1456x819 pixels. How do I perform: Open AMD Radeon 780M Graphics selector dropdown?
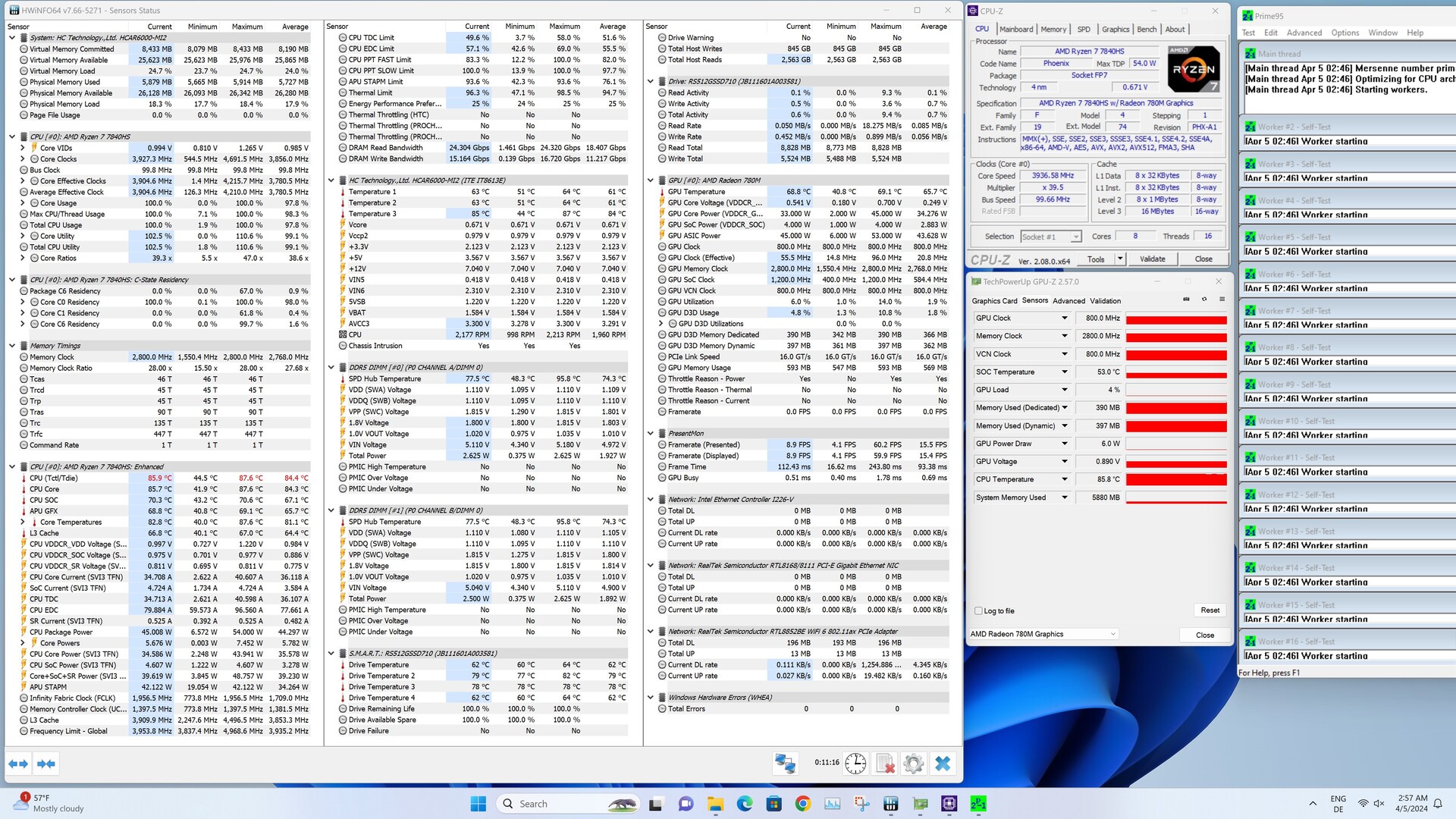[x=1043, y=634]
